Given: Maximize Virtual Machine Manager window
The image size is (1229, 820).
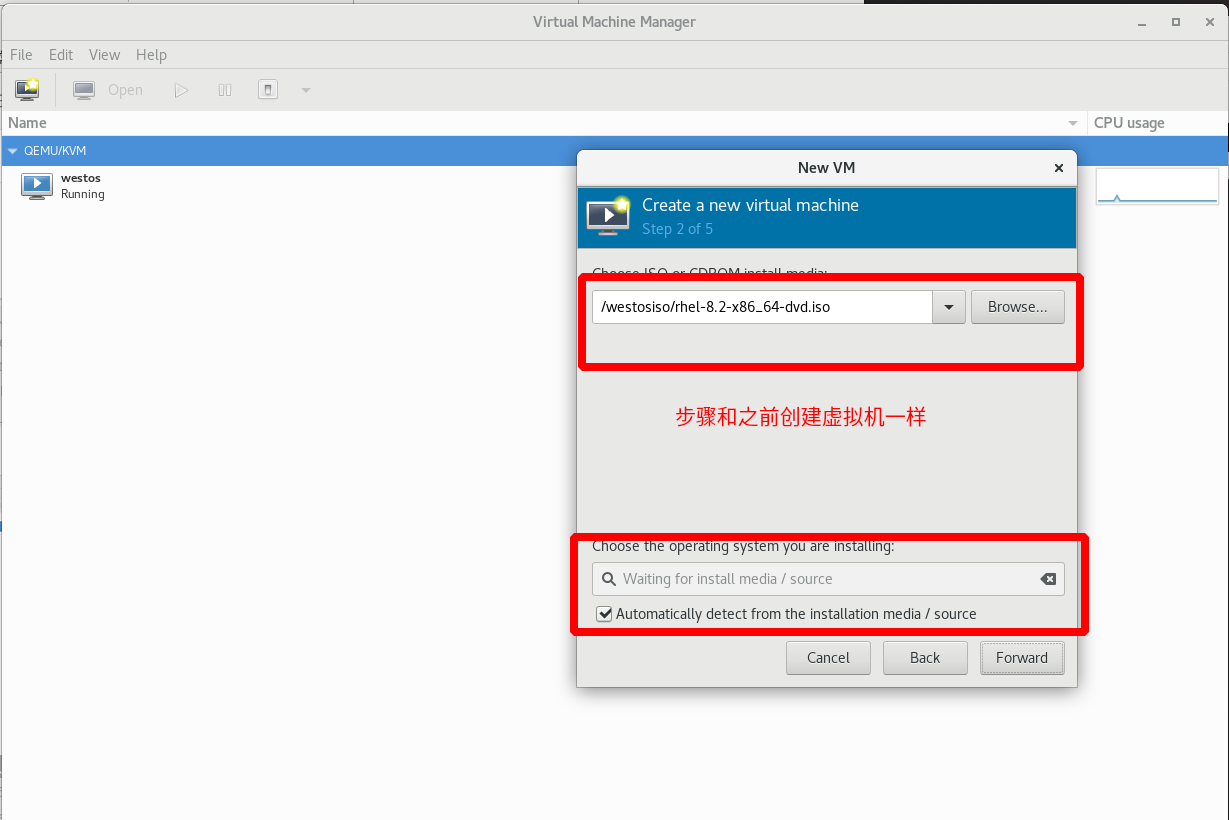Looking at the screenshot, I should click(1176, 22).
